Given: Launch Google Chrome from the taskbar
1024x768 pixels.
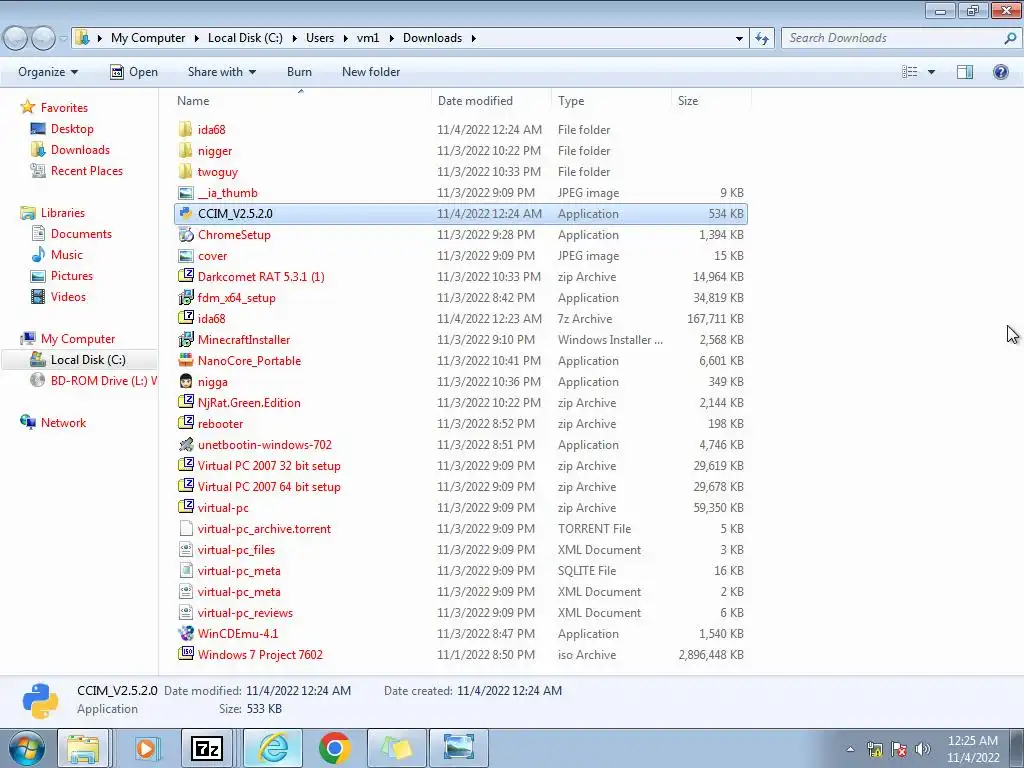Looking at the screenshot, I should click(x=334, y=748).
